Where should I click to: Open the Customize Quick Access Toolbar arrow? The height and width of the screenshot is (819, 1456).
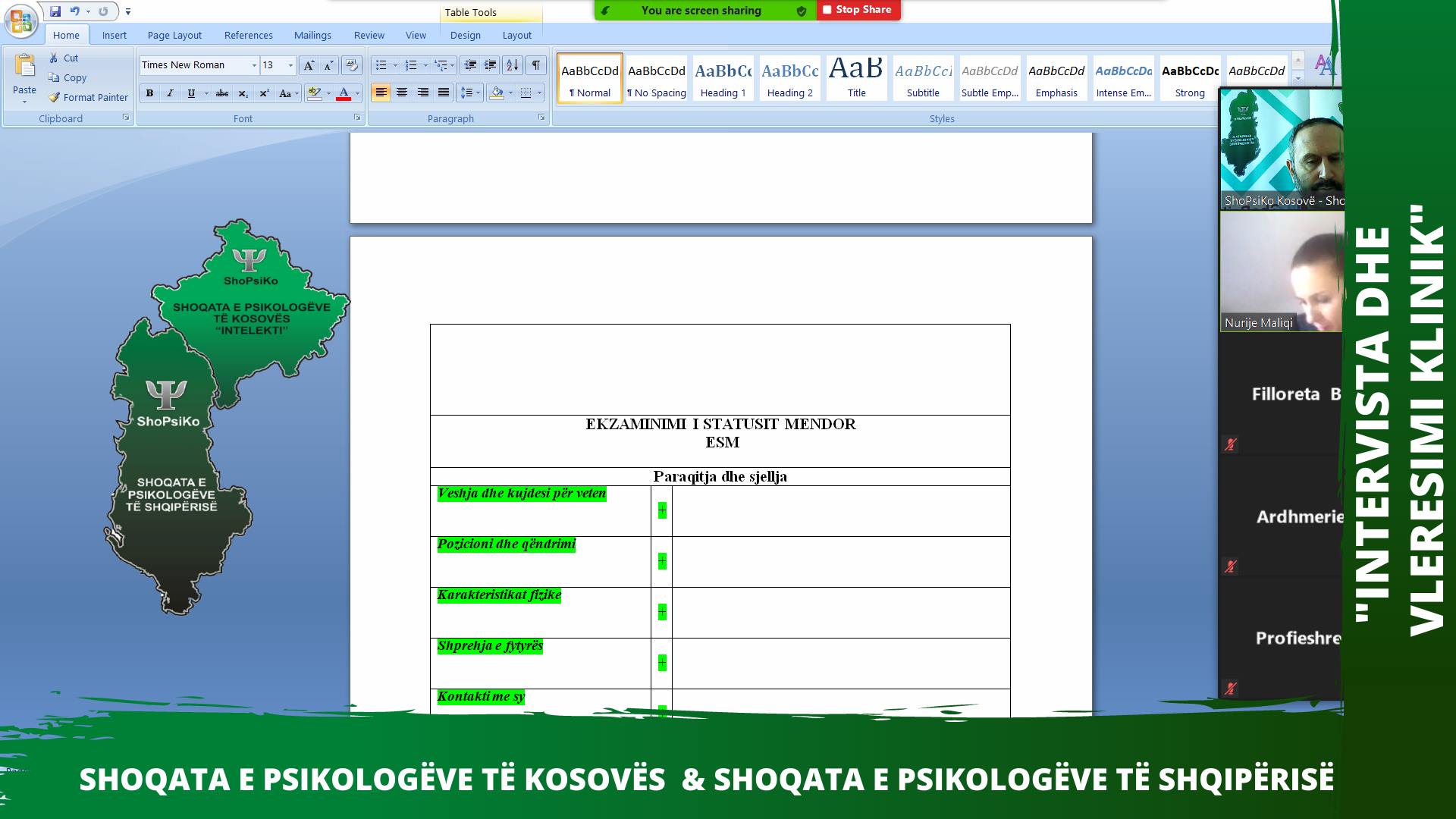click(128, 11)
